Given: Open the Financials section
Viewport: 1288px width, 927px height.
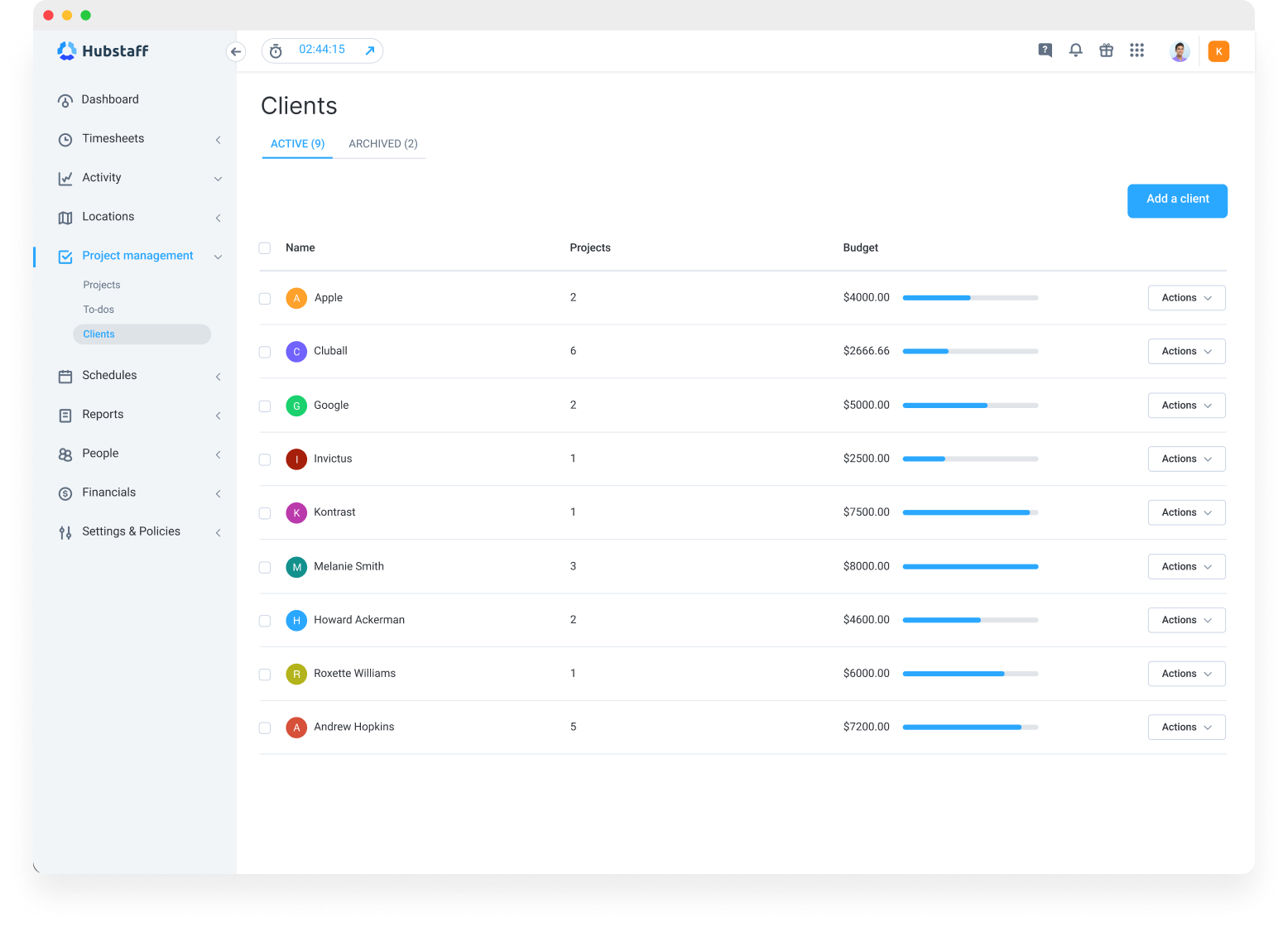Looking at the screenshot, I should click(x=108, y=492).
